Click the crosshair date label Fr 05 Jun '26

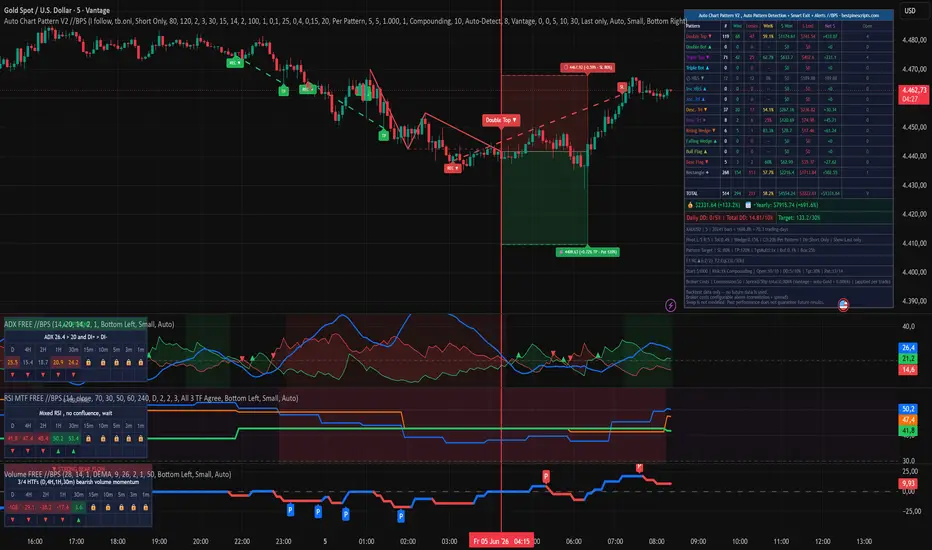click(503, 541)
